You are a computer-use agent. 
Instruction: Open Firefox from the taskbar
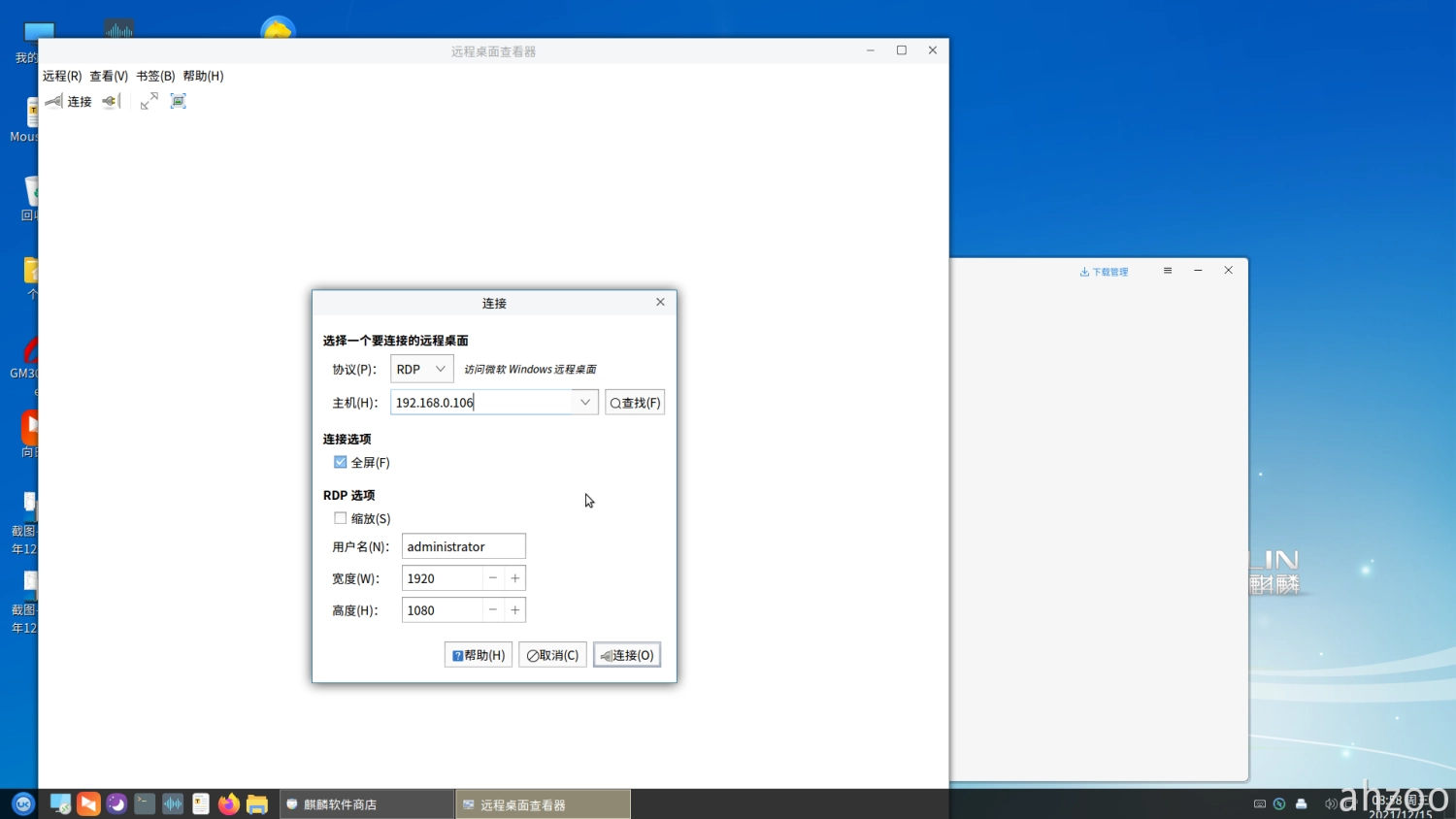point(229,803)
